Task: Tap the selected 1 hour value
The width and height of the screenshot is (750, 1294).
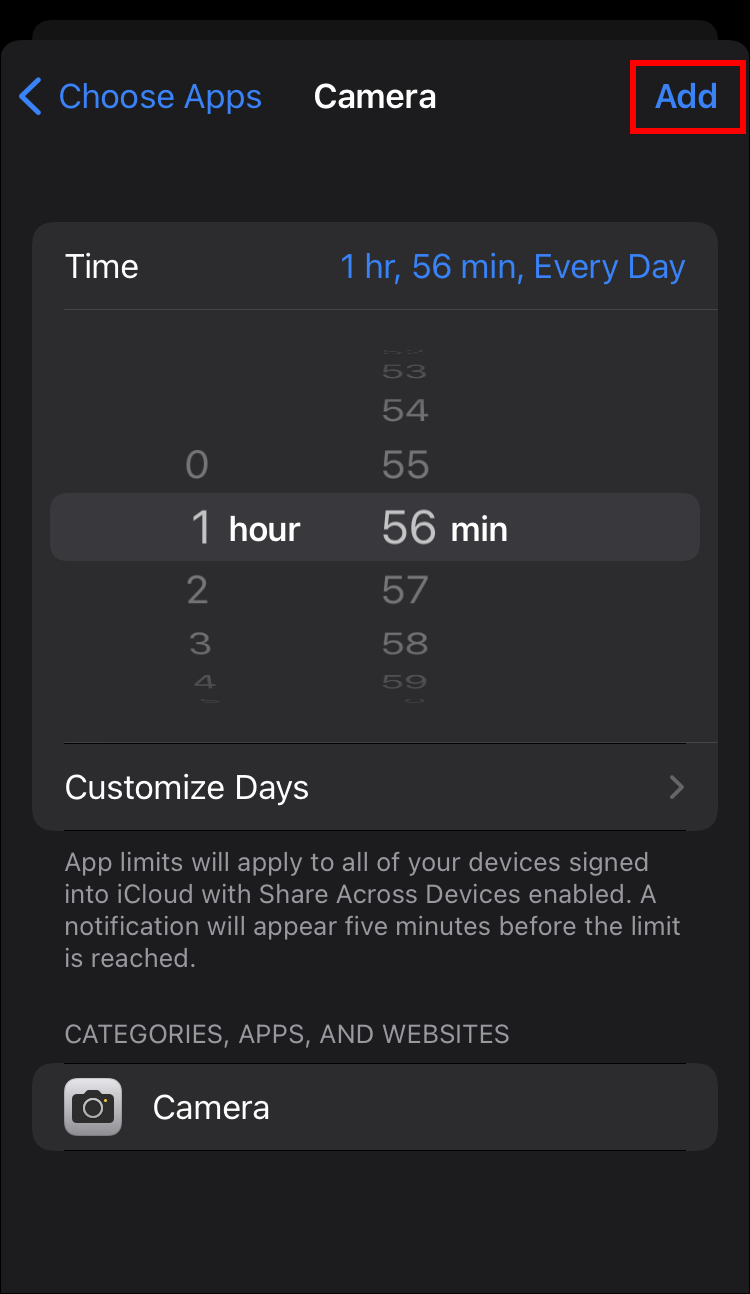Action: [x=245, y=528]
